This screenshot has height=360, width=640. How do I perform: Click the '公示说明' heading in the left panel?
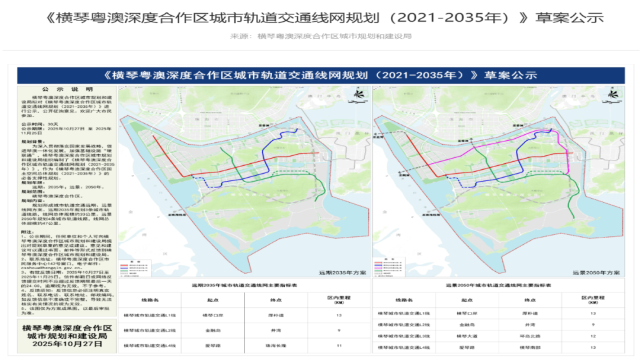pos(67,89)
